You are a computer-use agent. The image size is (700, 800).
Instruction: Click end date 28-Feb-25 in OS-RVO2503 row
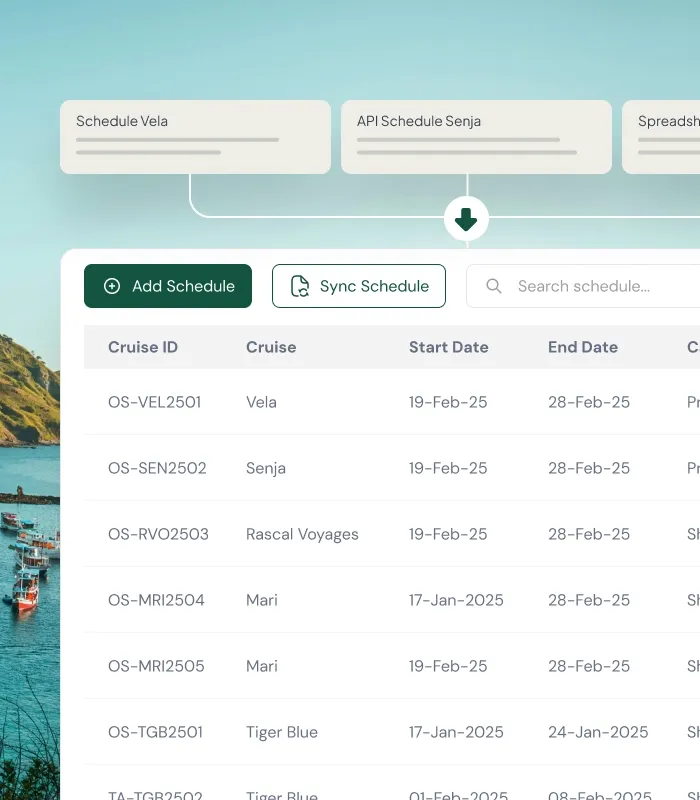(589, 534)
